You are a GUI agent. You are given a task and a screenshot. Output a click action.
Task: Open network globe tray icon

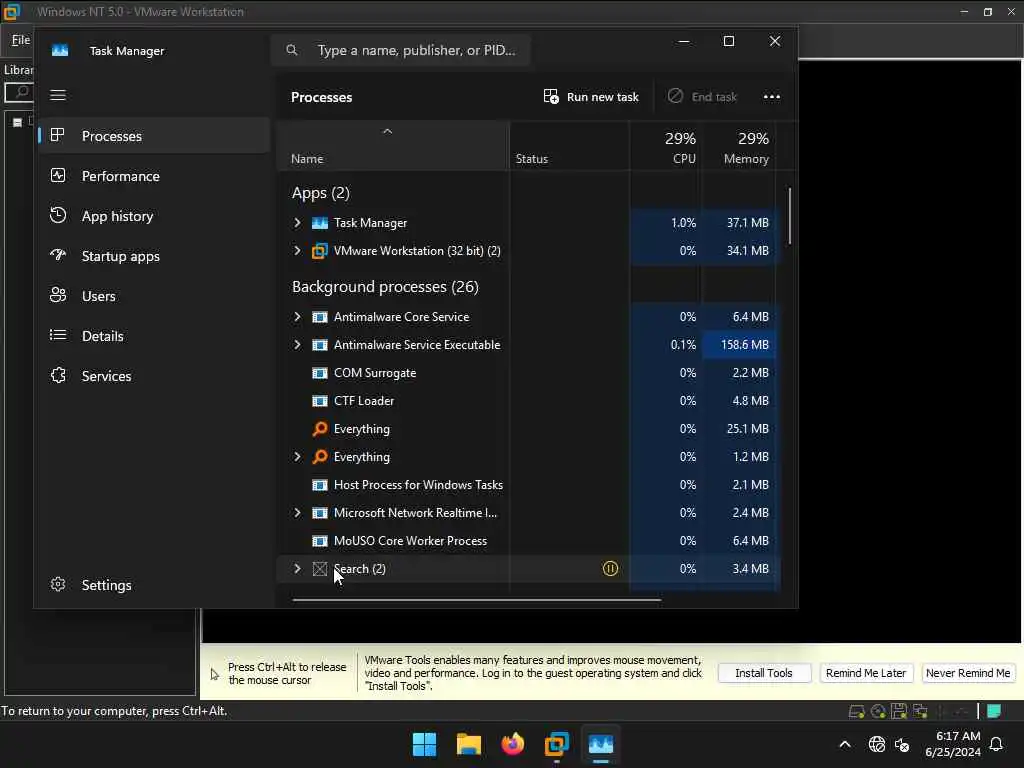click(876, 744)
